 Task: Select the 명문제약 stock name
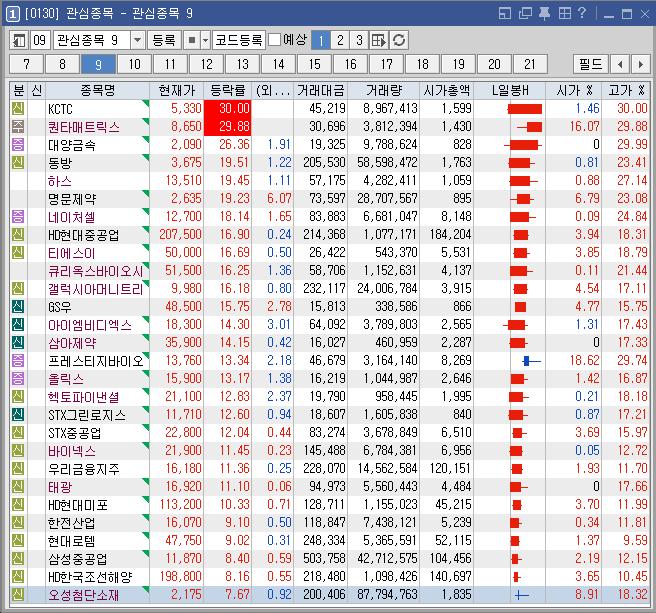pos(72,199)
